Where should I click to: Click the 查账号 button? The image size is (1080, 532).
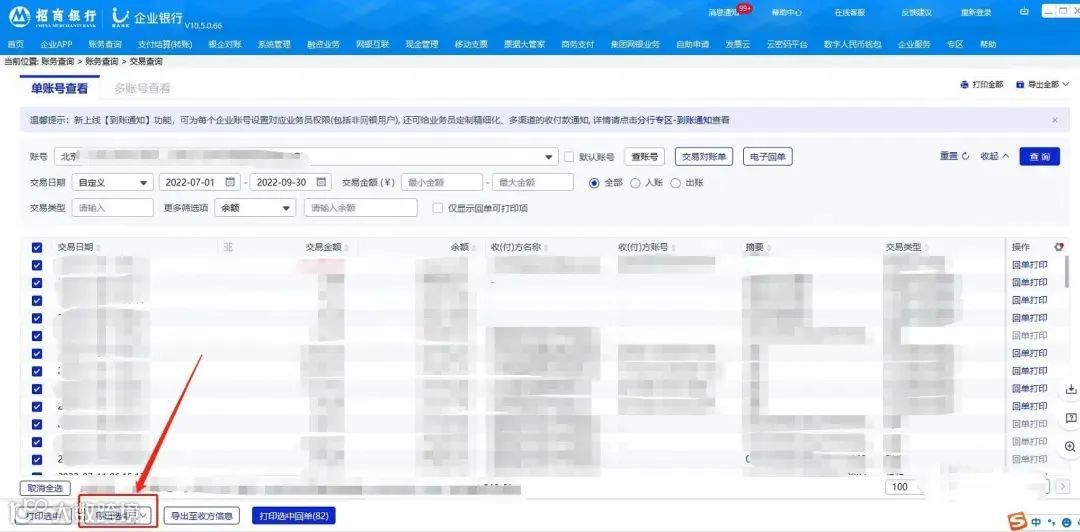tap(645, 156)
